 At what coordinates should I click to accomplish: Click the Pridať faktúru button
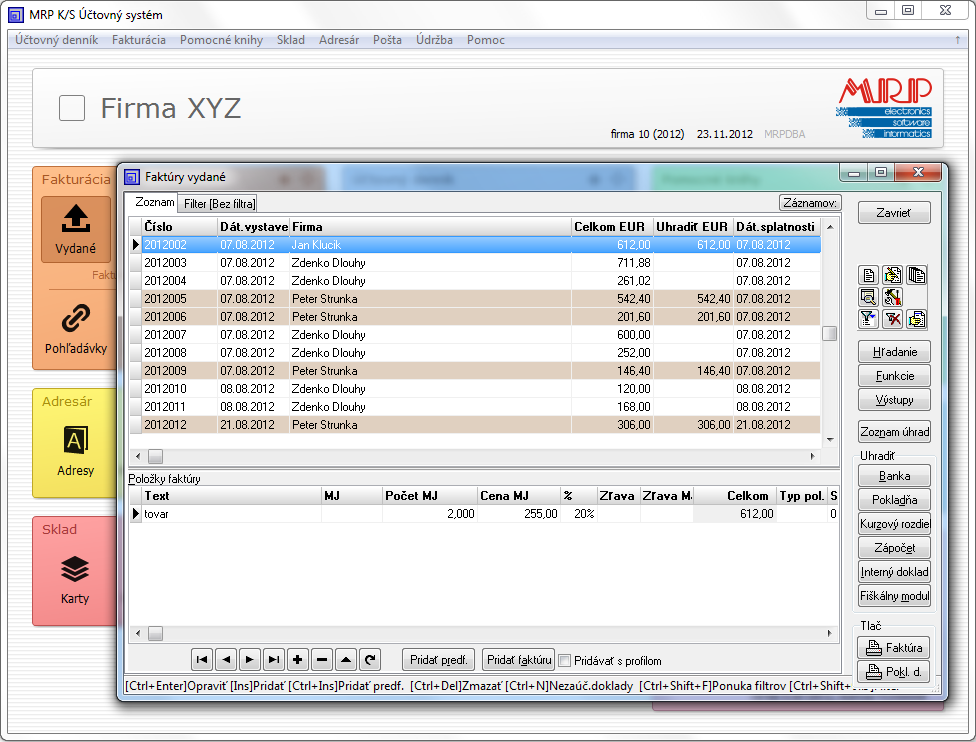tap(518, 660)
